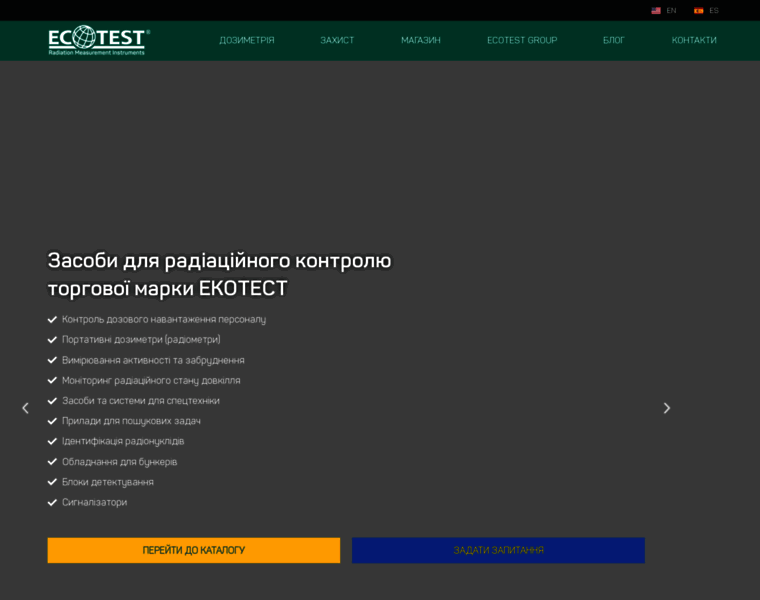The height and width of the screenshot is (600, 760).
Task: Select Обладнання для бункерів
Action: tap(120, 462)
